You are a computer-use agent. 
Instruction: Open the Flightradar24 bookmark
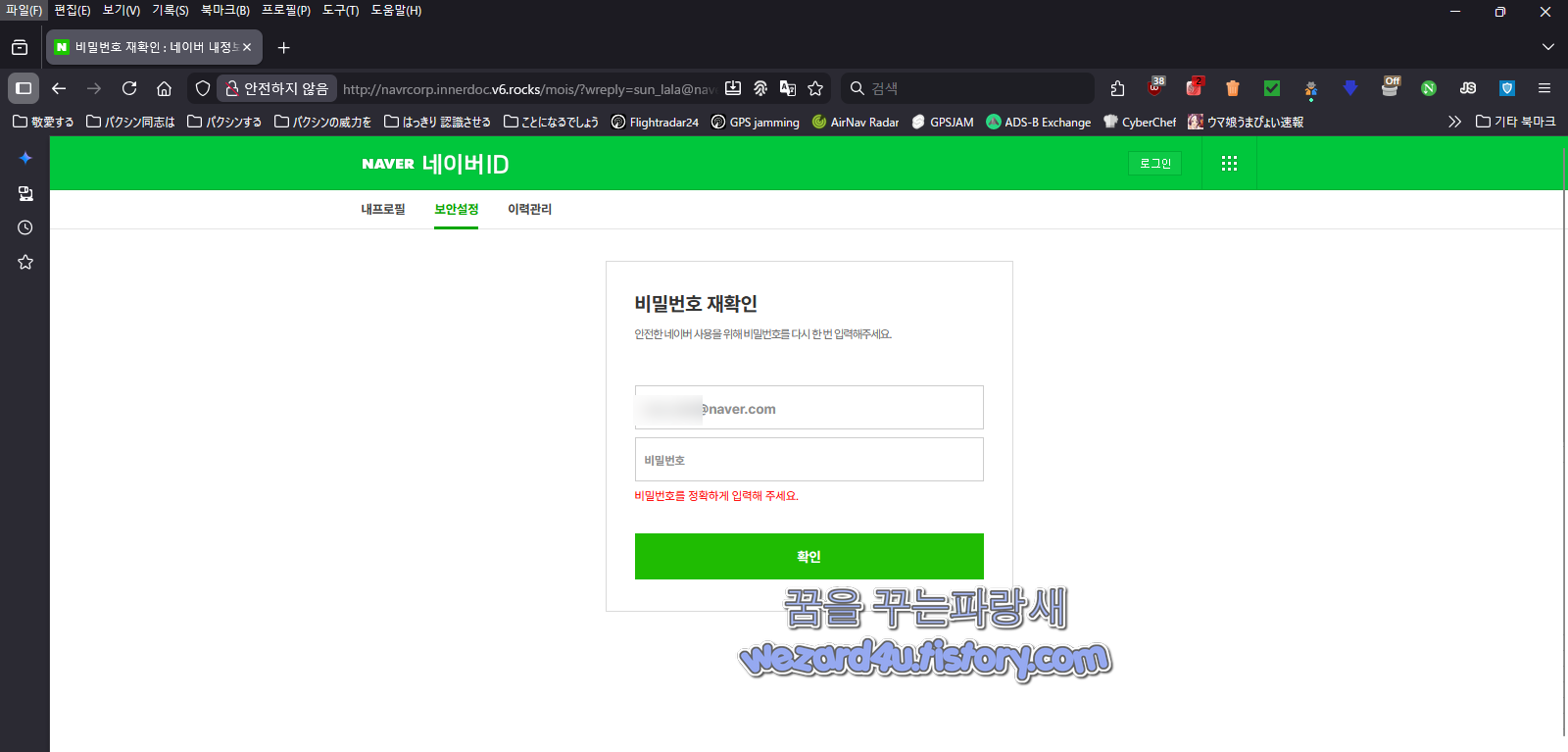point(655,122)
